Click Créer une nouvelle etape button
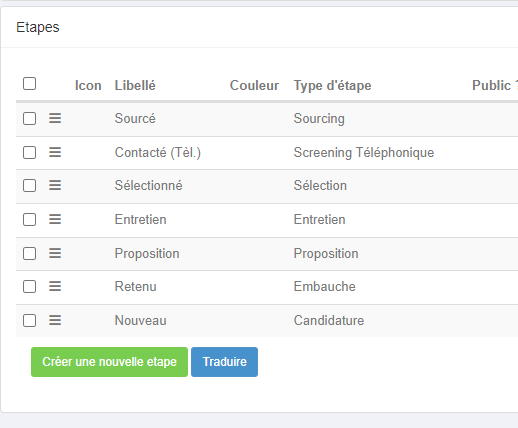Viewport: 518px width, 428px height. pos(109,362)
